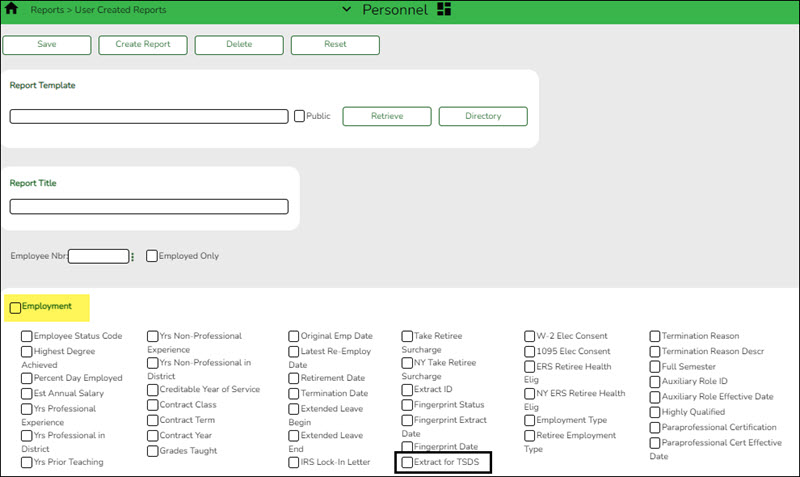The width and height of the screenshot is (800, 477).
Task: Toggle the Public checkbox
Action: 299,116
